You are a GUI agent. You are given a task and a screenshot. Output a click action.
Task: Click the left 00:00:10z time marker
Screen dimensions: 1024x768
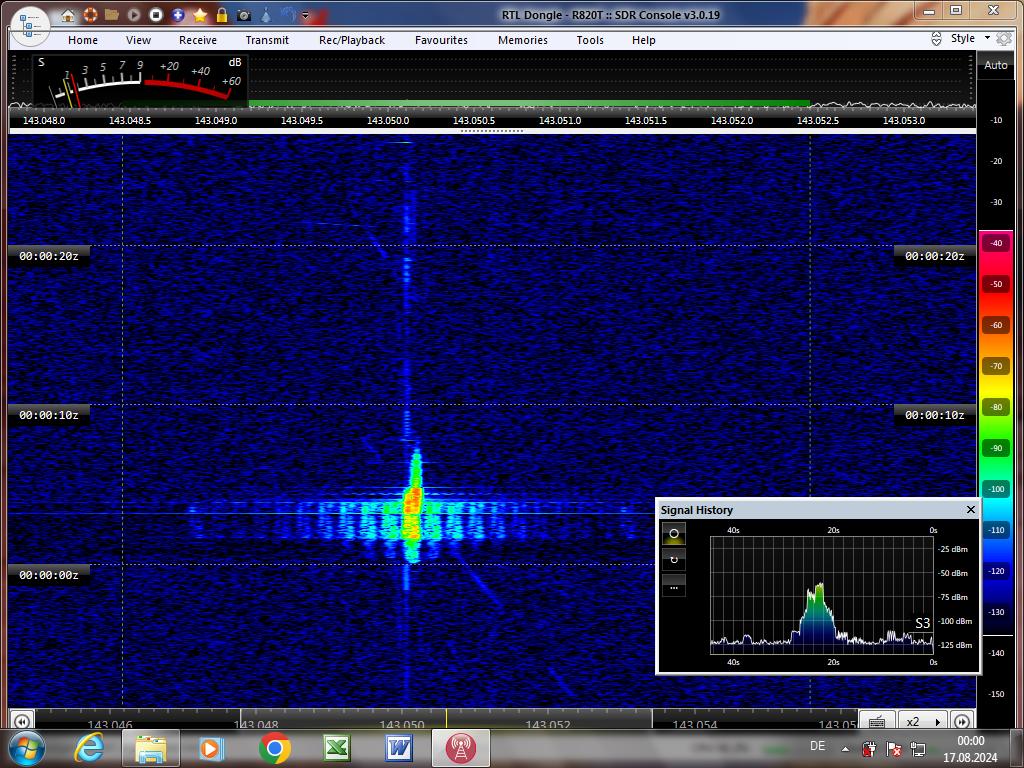tap(49, 415)
